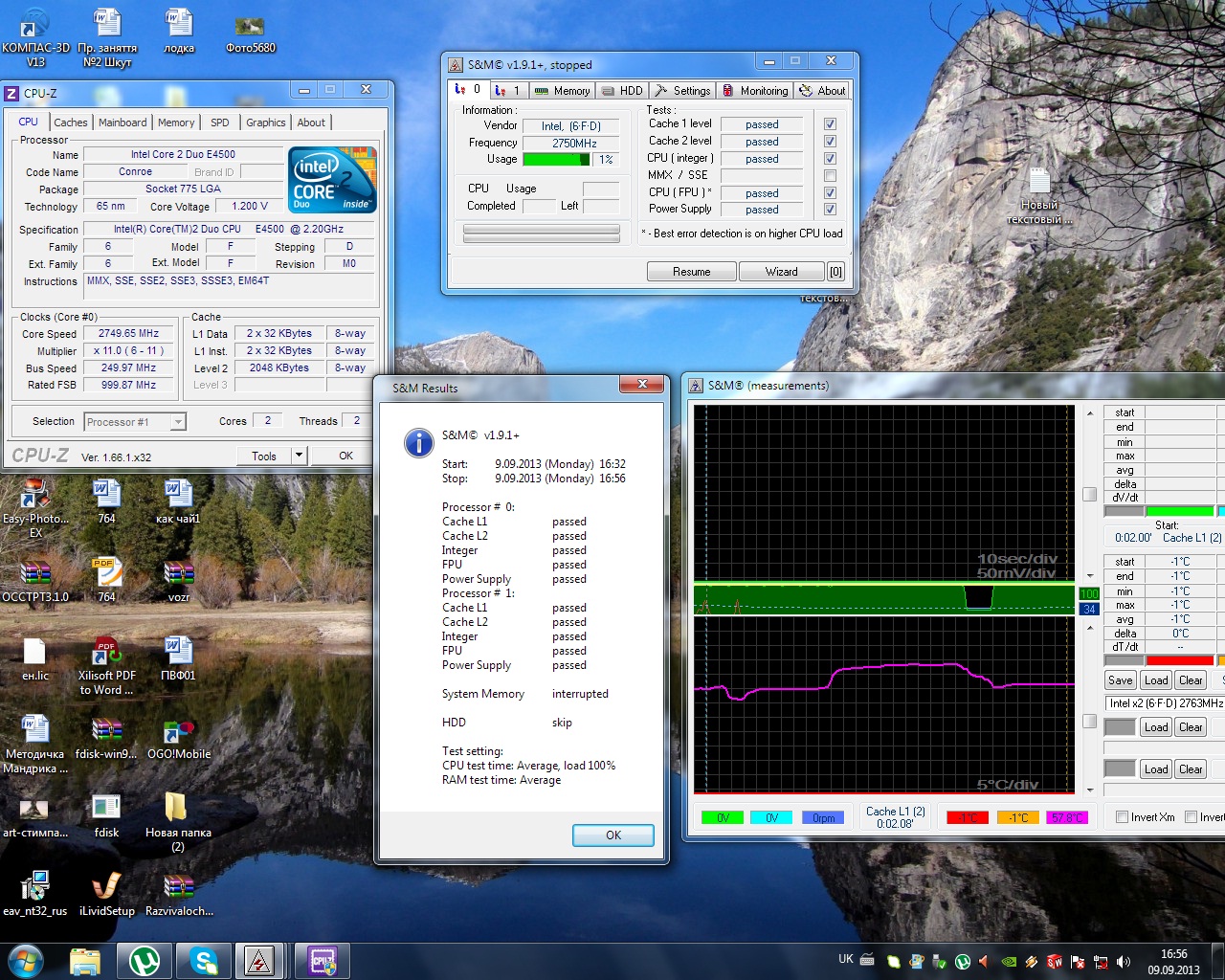This screenshot has height=980, width=1225.
Task: Expand the CPU-Z Tools dropdown arrow
Action: [x=299, y=457]
